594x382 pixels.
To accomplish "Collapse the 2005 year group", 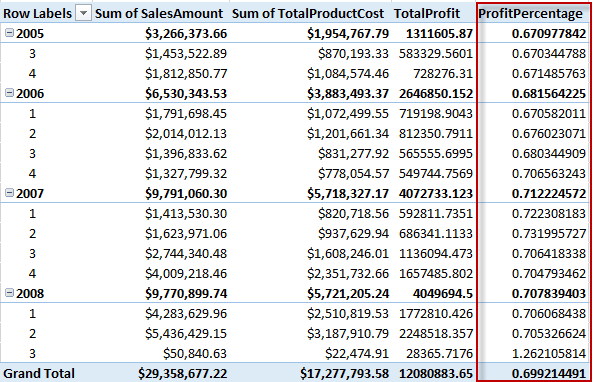I will tap(9, 33).
